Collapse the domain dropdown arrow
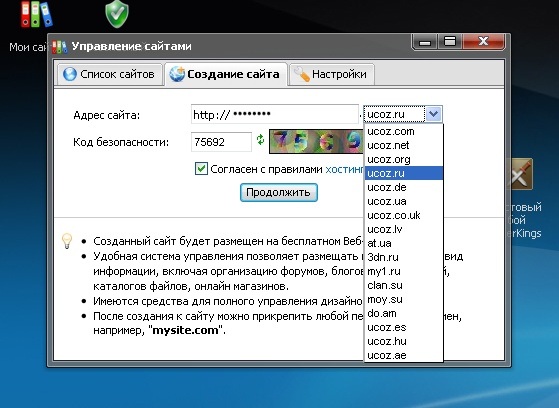This screenshot has width=559, height=408. (x=434, y=114)
